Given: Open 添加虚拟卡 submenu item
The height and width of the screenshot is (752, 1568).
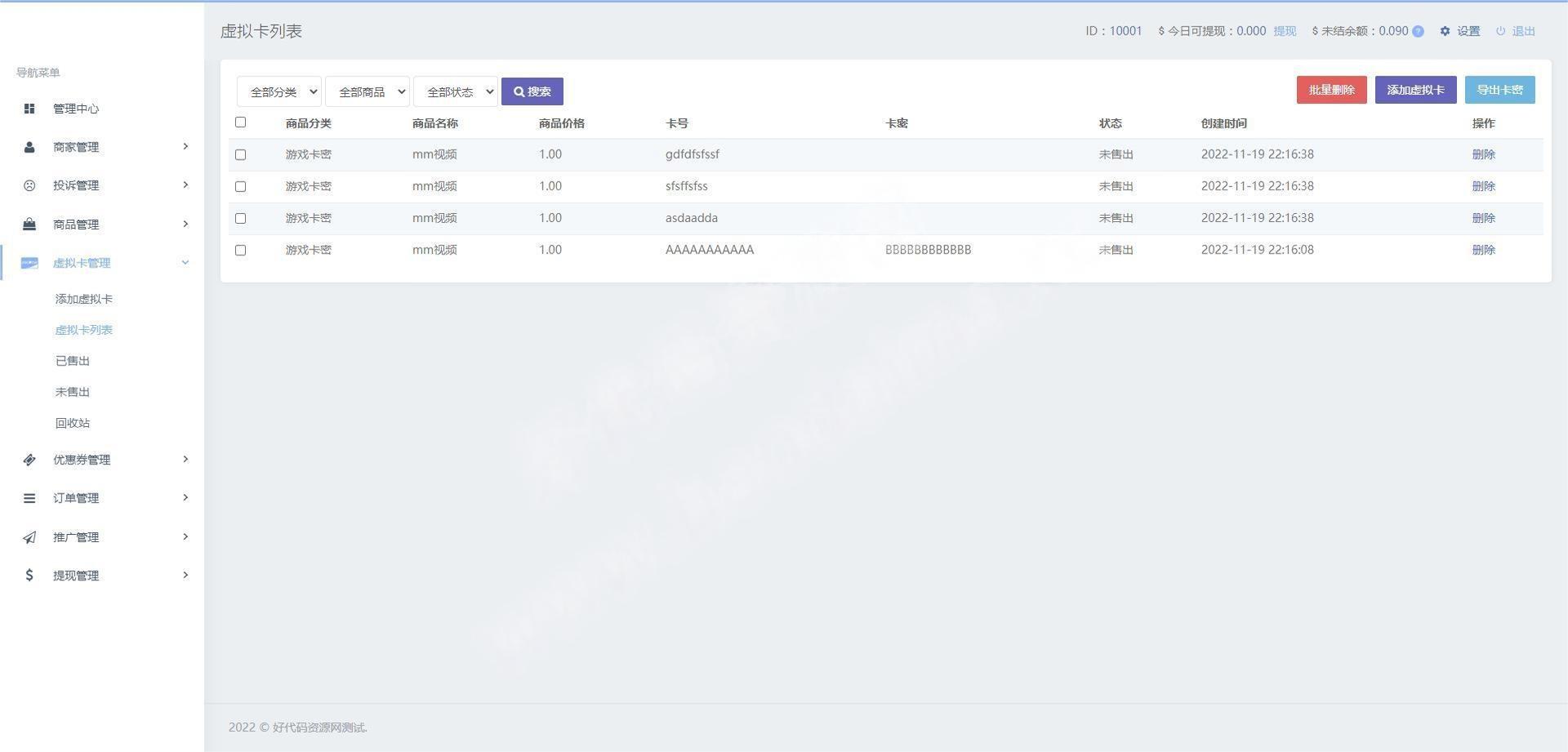Looking at the screenshot, I should point(84,299).
